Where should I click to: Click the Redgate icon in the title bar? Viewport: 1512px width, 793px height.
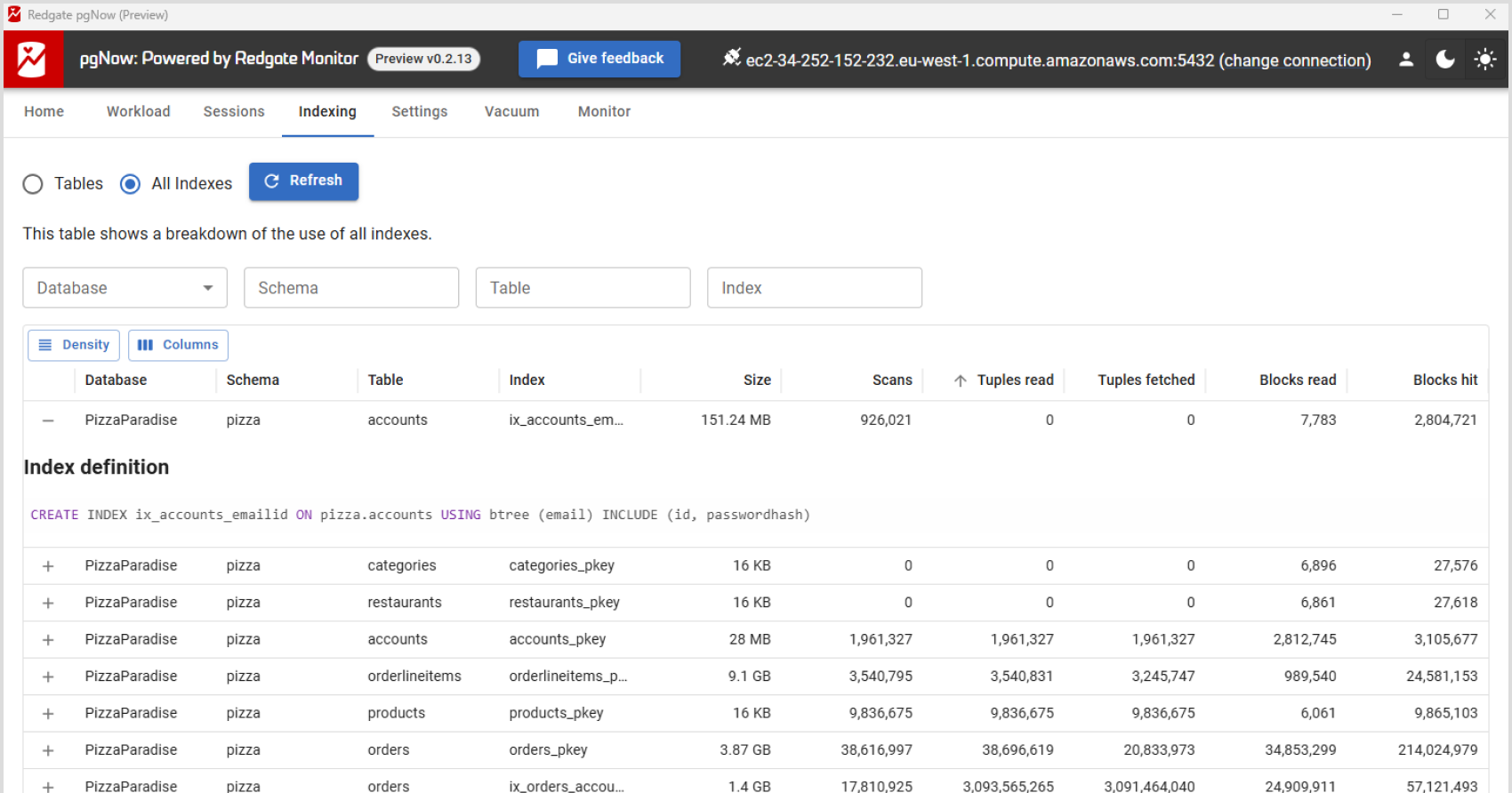click(x=14, y=14)
